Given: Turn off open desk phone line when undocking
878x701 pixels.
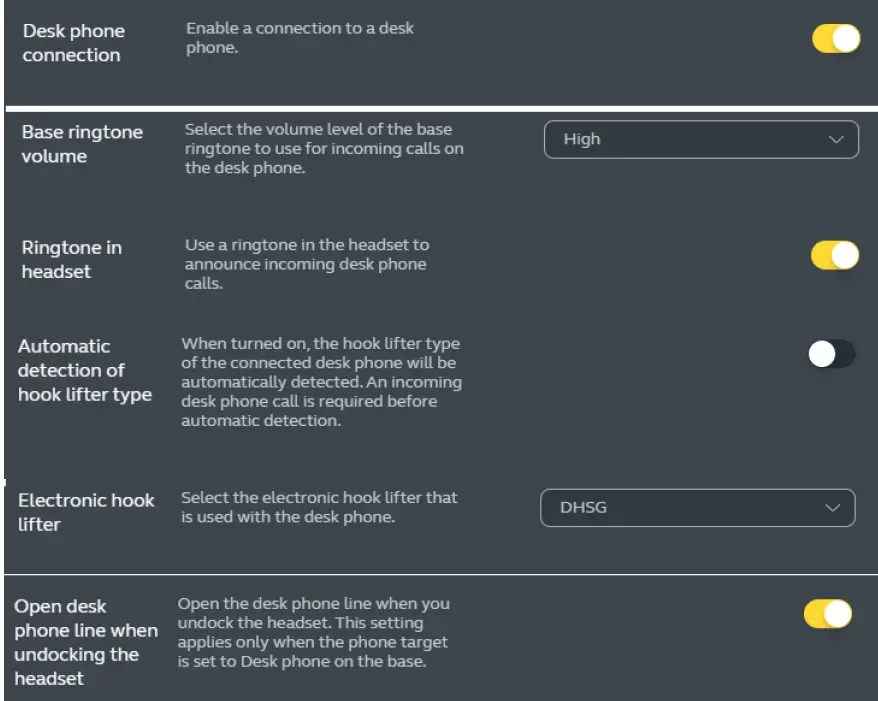Looking at the screenshot, I should click(x=828, y=614).
